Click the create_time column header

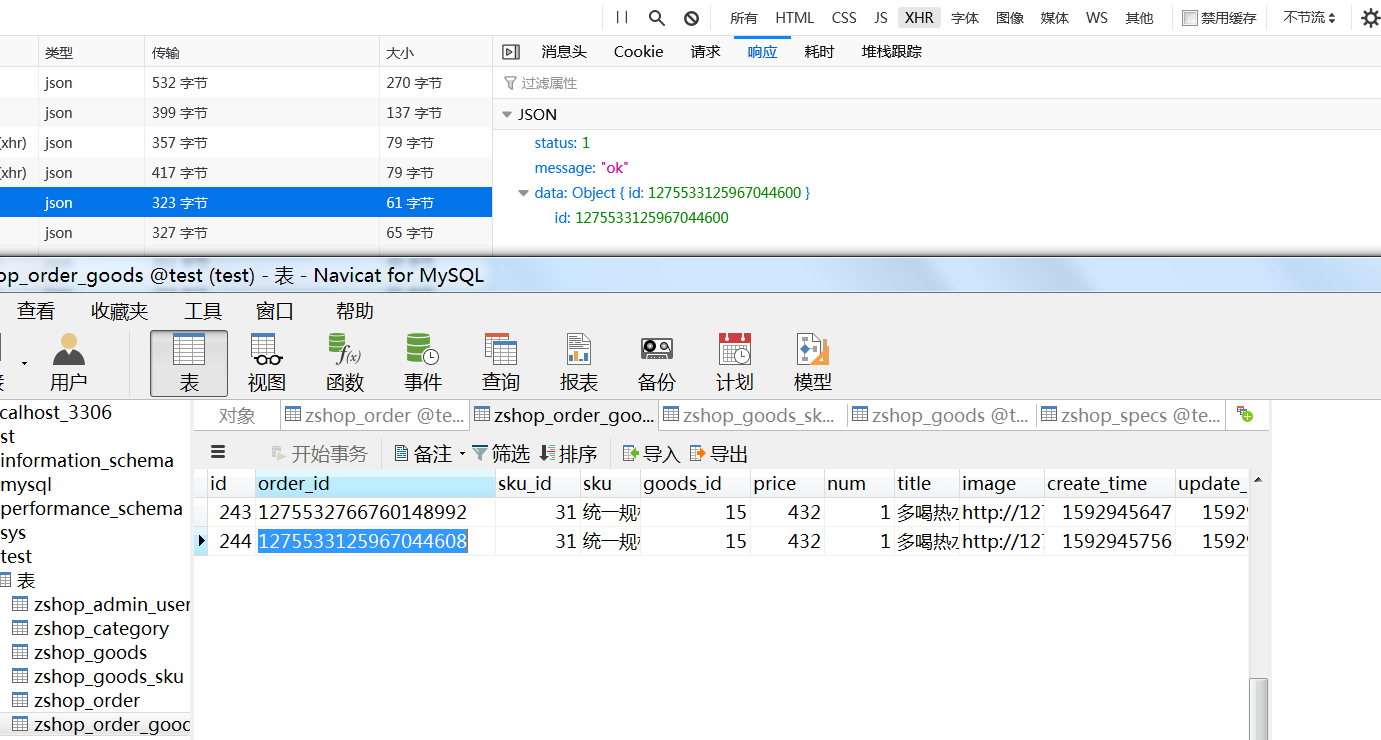click(1109, 484)
